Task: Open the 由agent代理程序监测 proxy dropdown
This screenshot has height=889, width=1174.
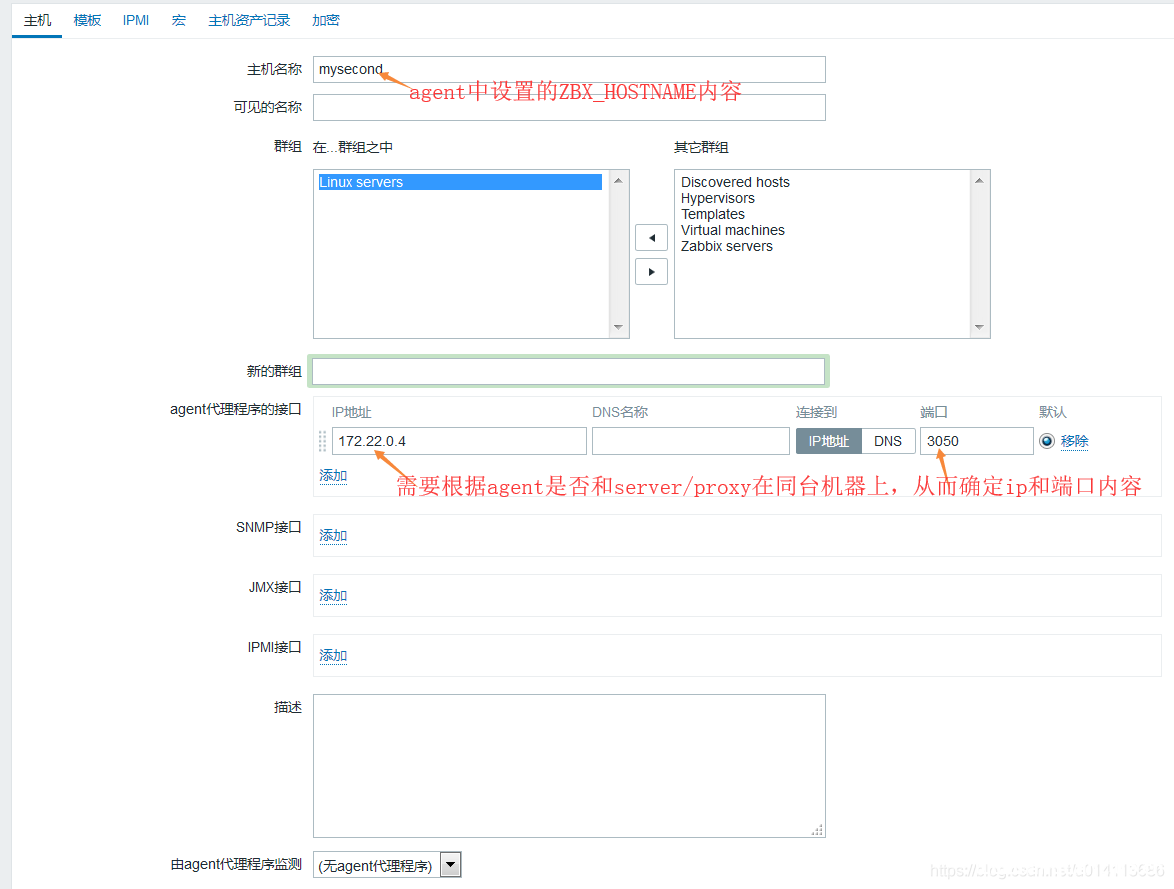Action: tap(449, 863)
